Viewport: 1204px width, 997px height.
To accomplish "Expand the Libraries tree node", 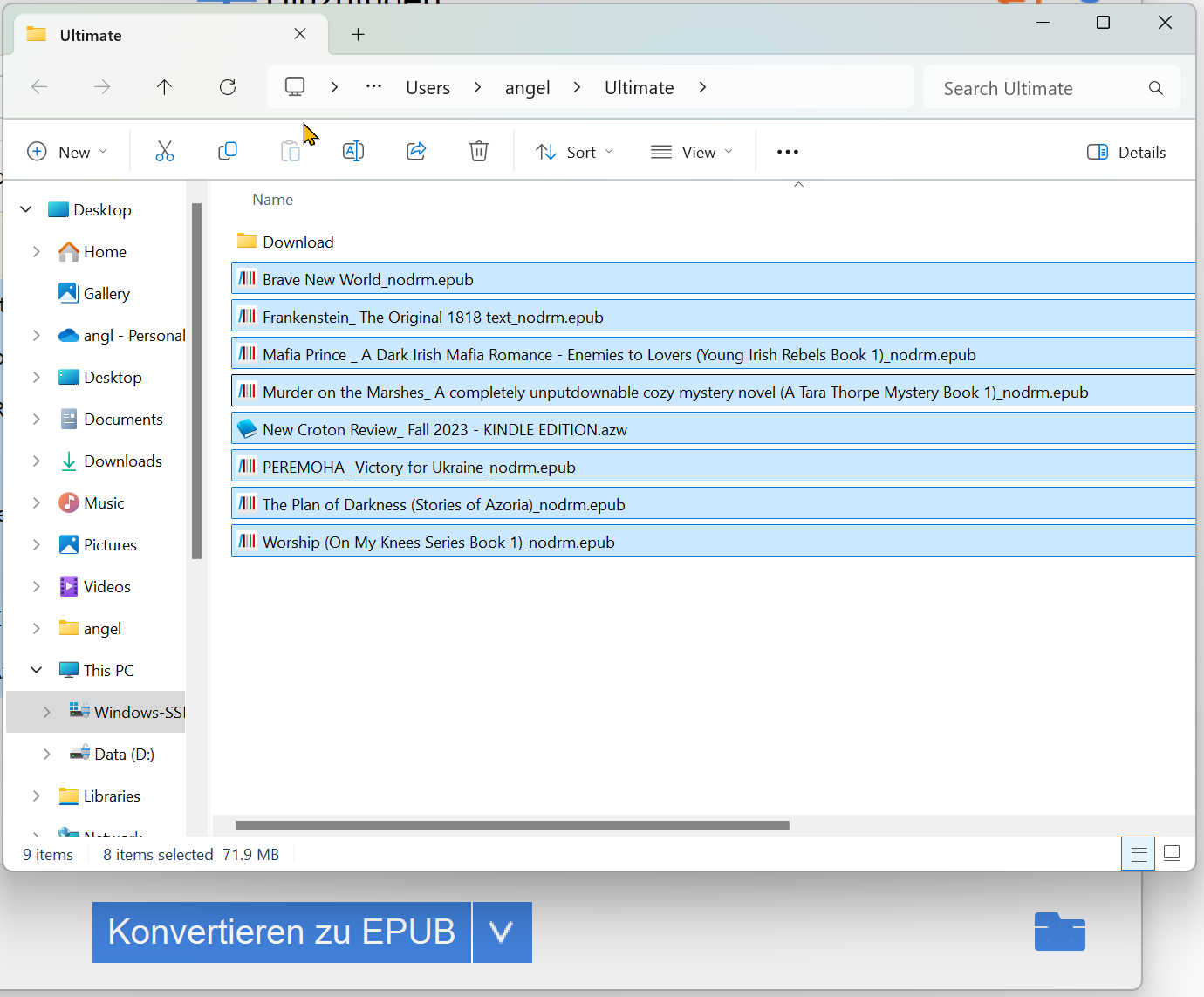I will coord(37,796).
